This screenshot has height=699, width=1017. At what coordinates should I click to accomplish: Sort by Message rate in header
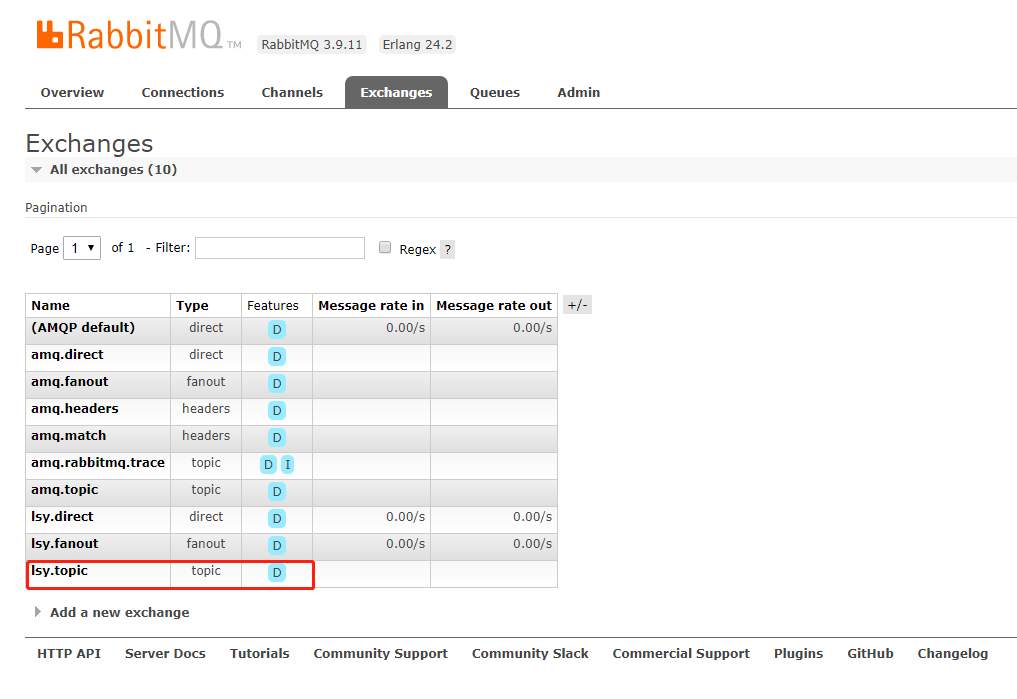coord(371,305)
